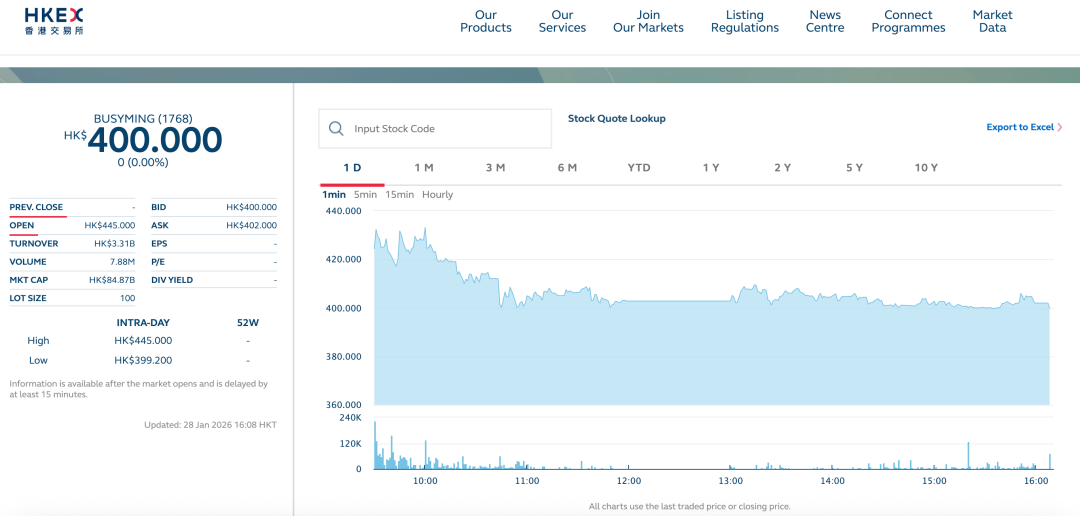Click Export to Excel link
The image size is (1080, 516).
click(1020, 128)
